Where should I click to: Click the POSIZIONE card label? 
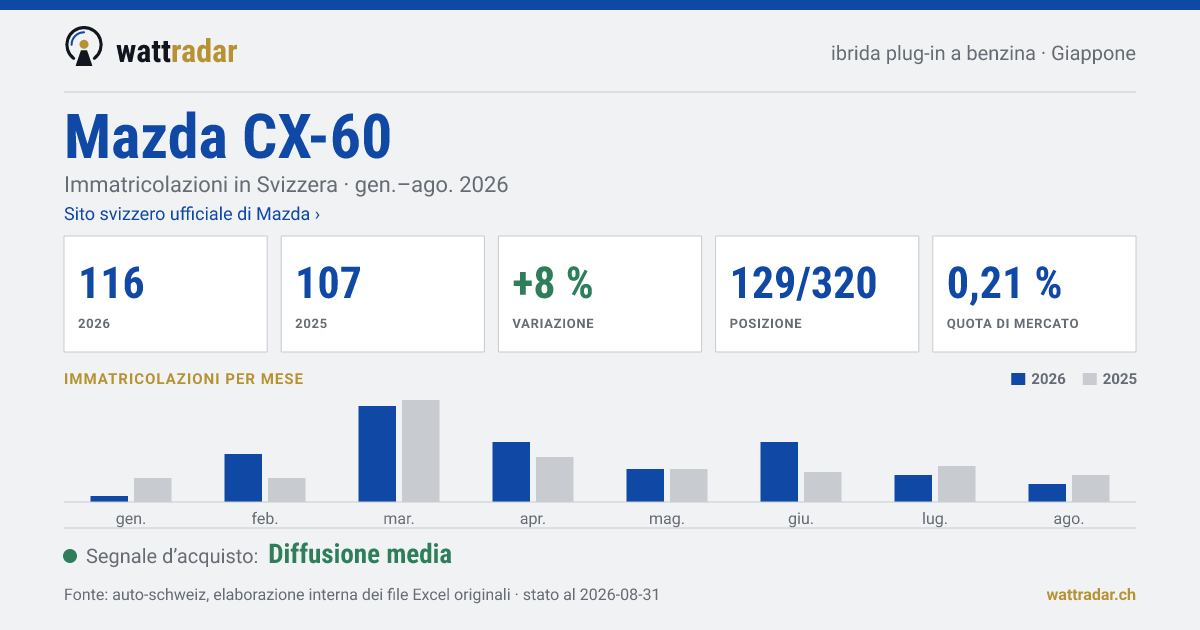(766, 324)
